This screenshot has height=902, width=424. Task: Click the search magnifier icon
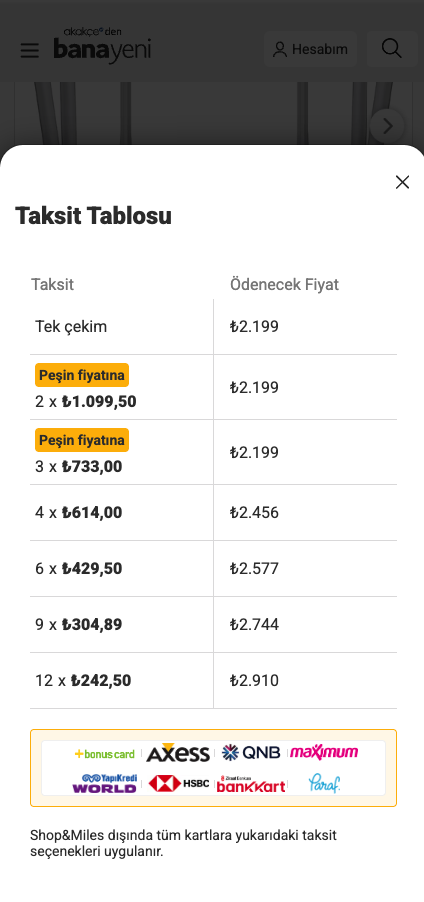[391, 49]
